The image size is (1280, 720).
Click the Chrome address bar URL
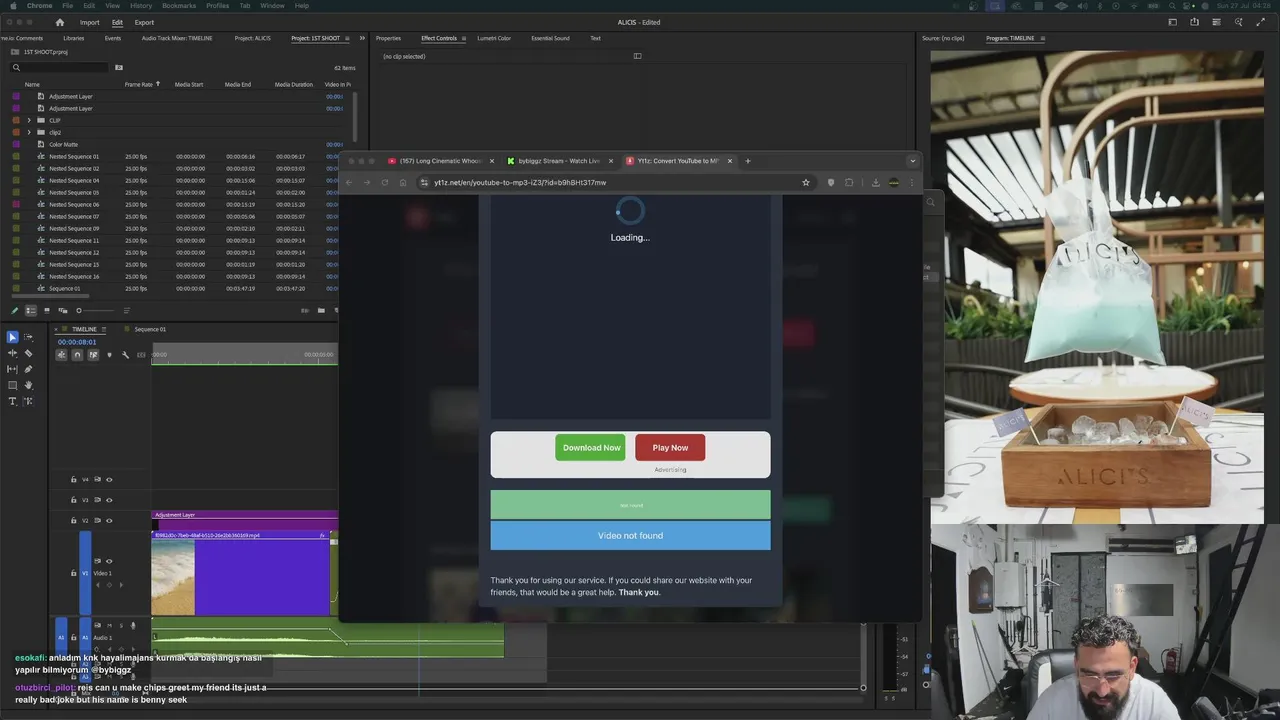(520, 182)
